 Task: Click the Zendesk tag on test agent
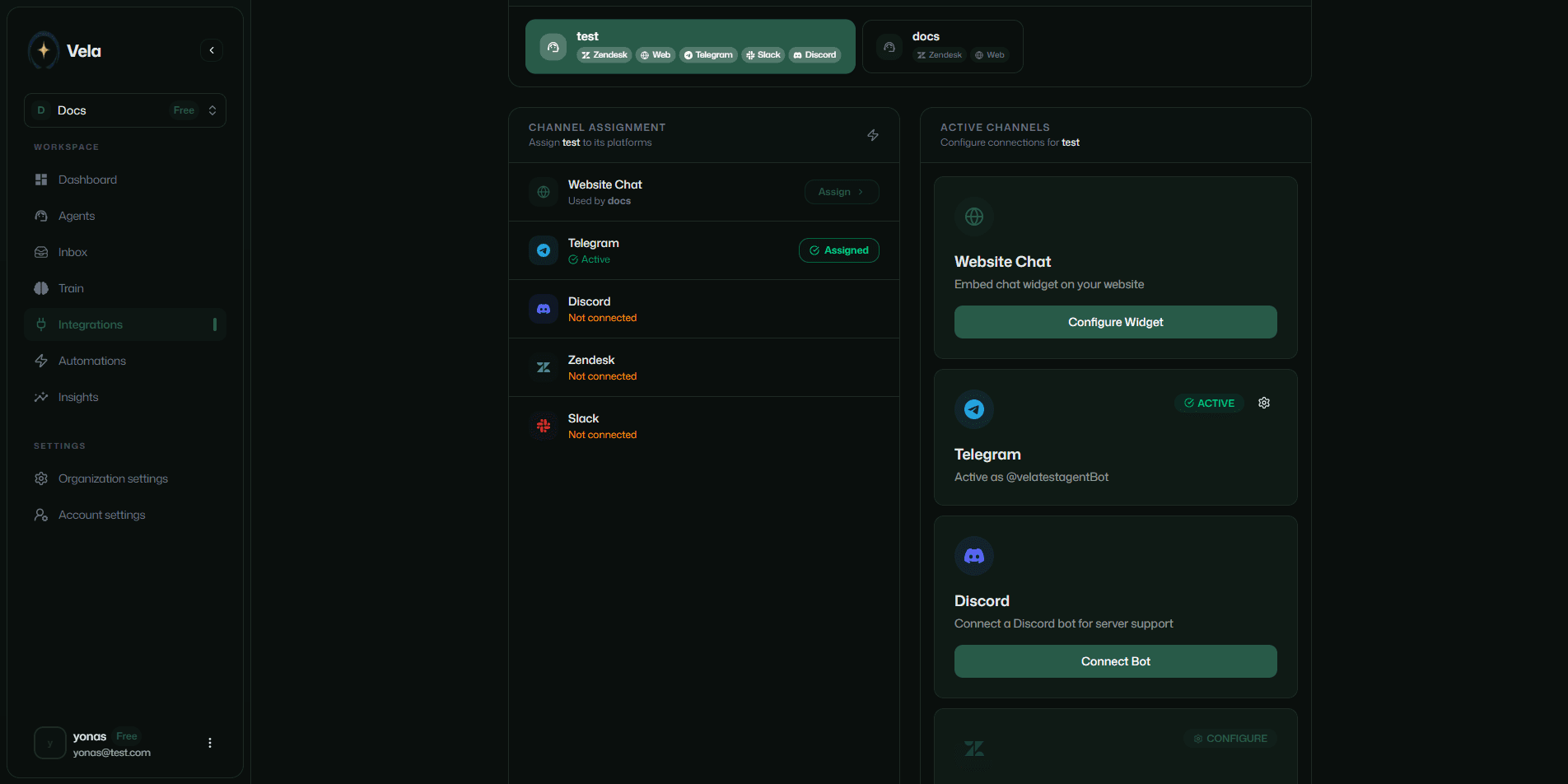[x=604, y=55]
